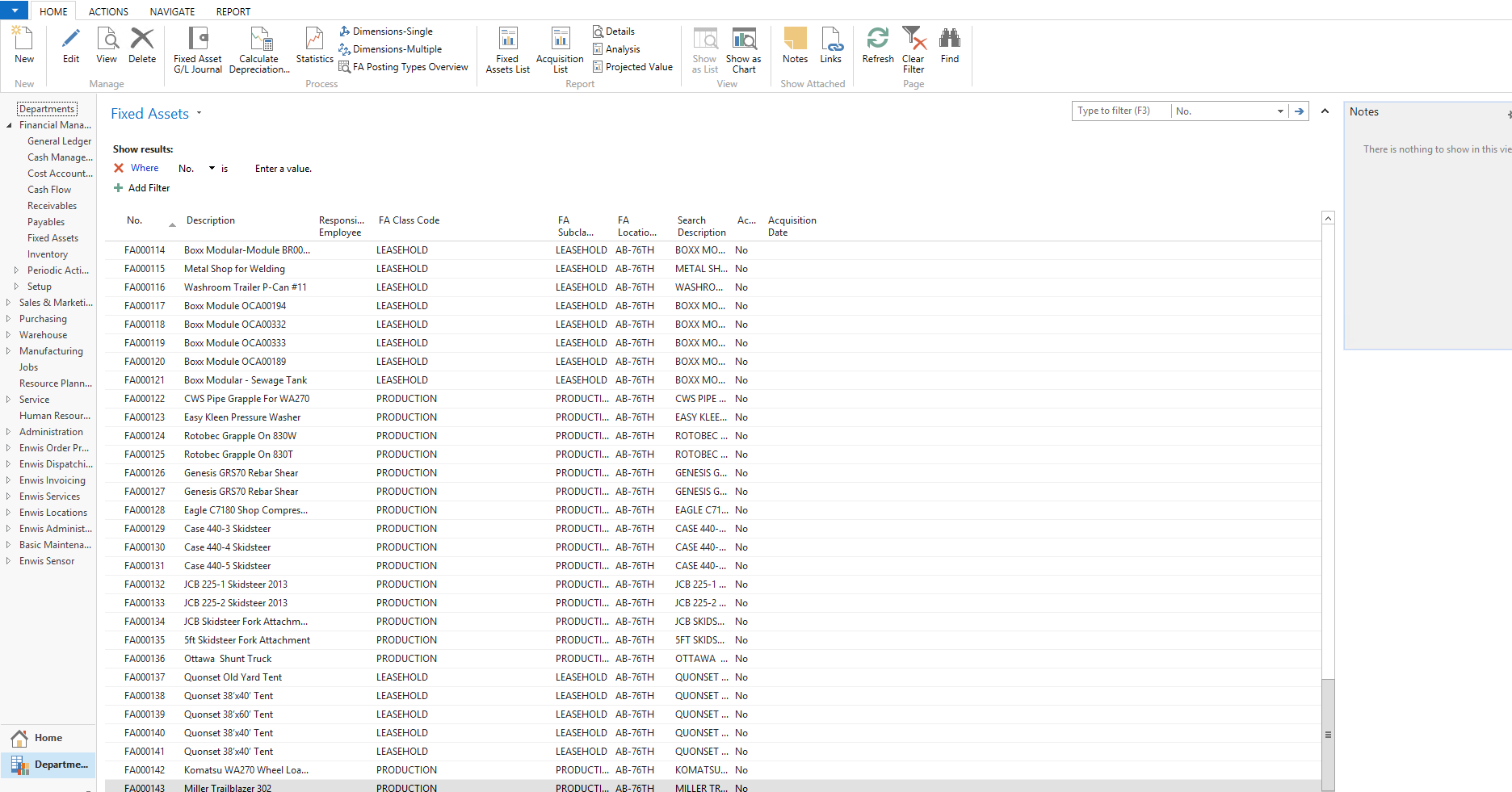
Task: Sort by FA Class Code column header
Action: click(x=409, y=220)
